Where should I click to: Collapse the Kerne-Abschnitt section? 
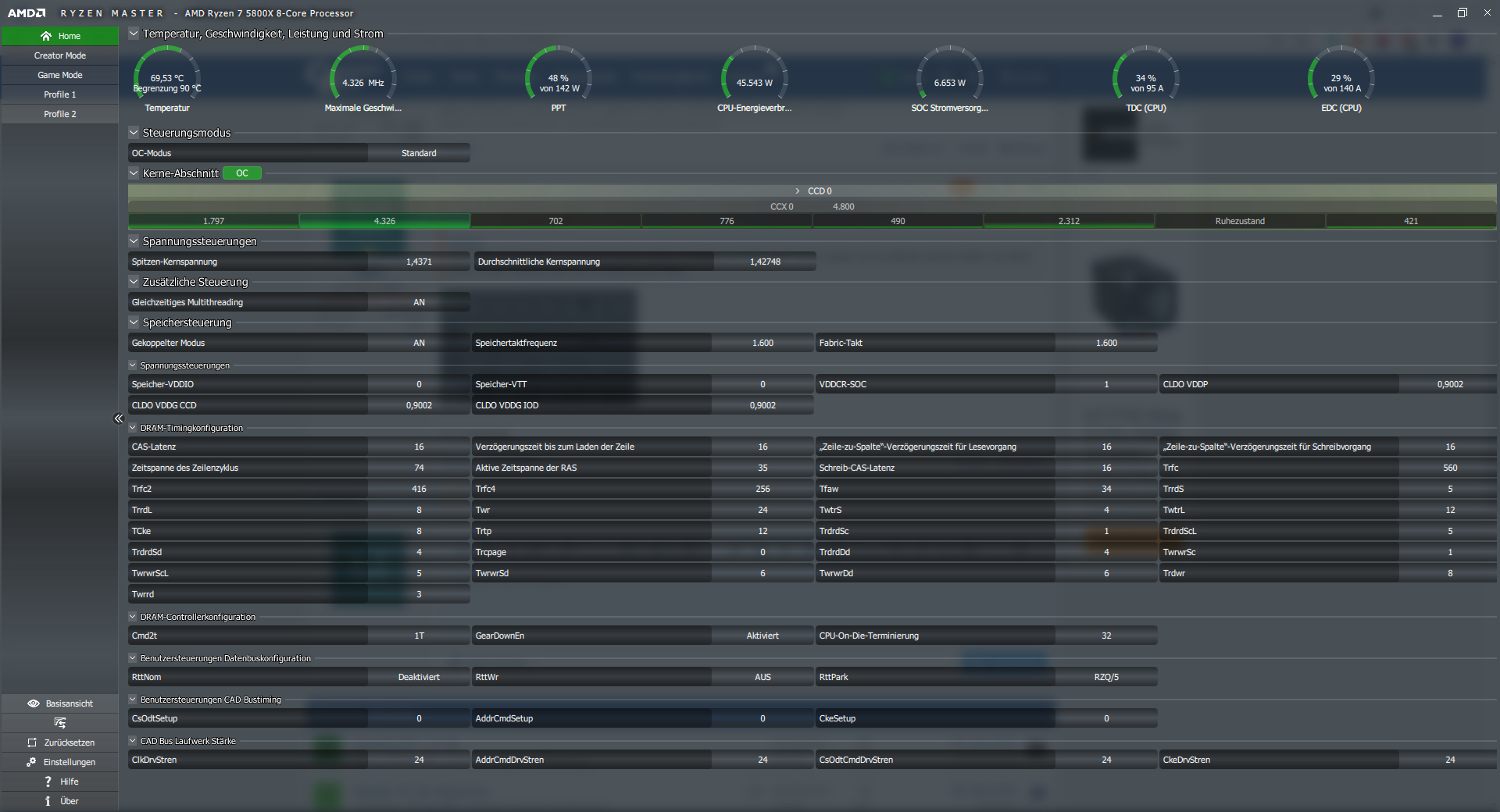coord(134,173)
